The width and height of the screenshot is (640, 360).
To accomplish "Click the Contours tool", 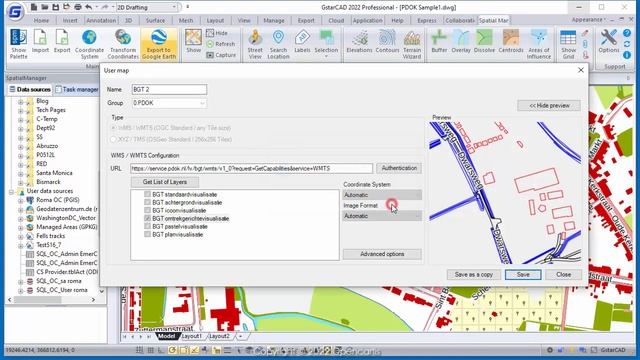I will pos(387,41).
